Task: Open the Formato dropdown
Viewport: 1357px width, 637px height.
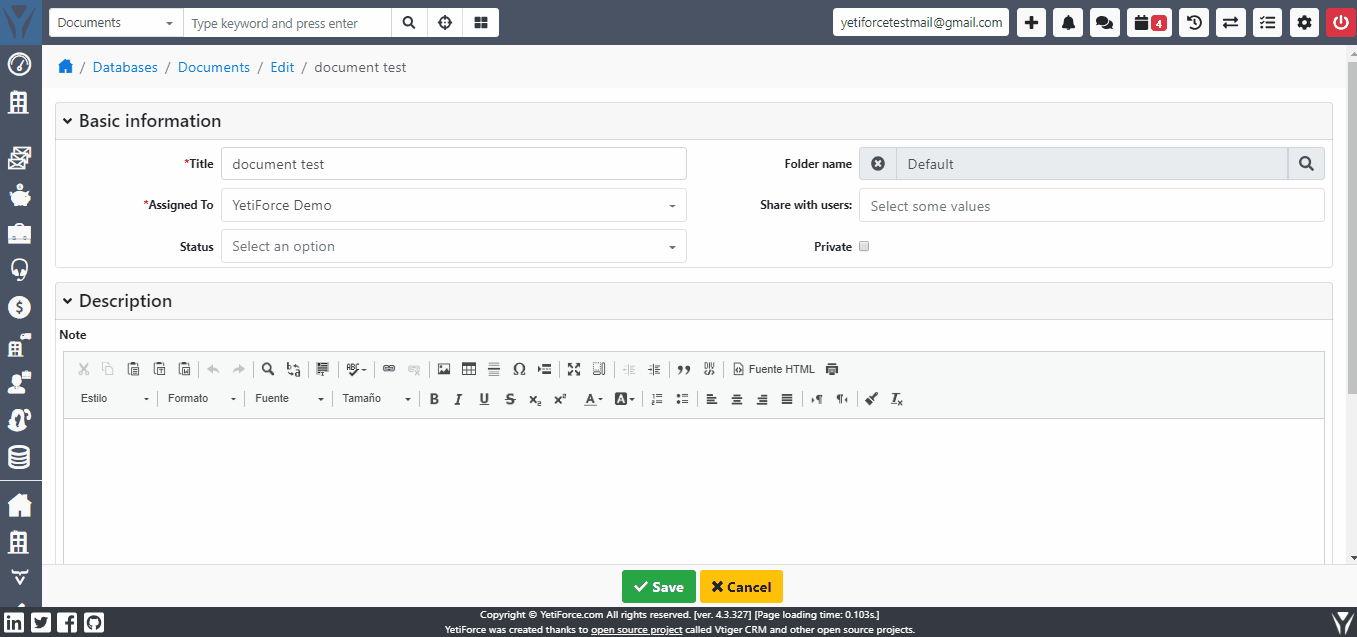Action: tap(202, 399)
